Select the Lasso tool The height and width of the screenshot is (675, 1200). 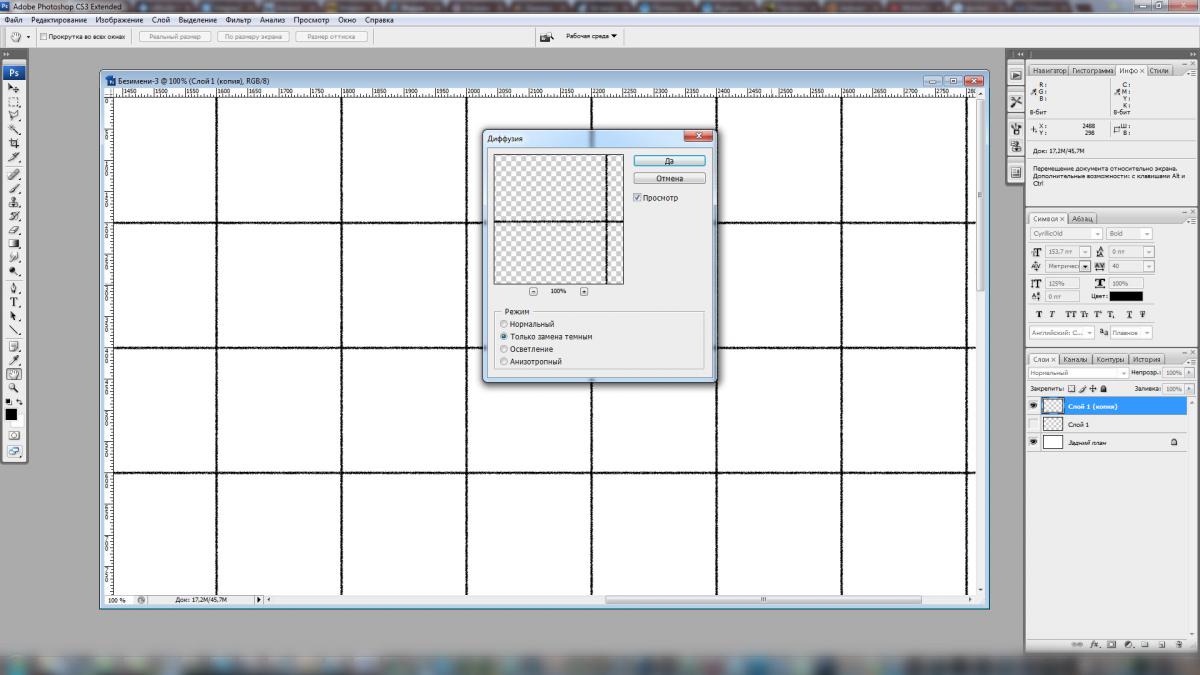(14, 116)
